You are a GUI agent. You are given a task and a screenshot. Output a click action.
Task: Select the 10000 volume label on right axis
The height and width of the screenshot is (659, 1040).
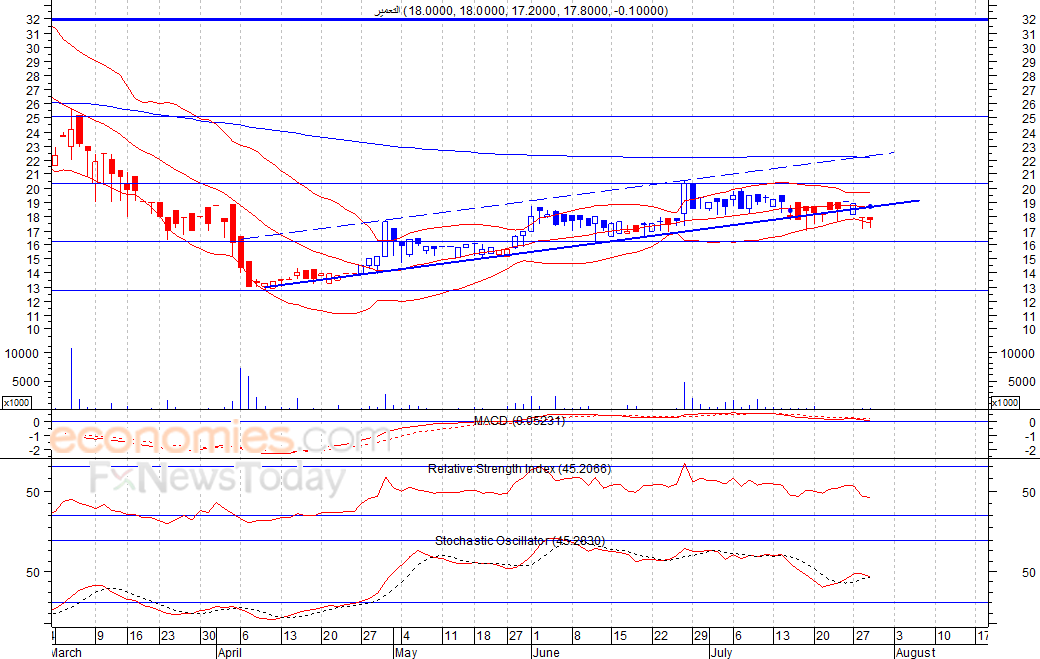click(1014, 354)
